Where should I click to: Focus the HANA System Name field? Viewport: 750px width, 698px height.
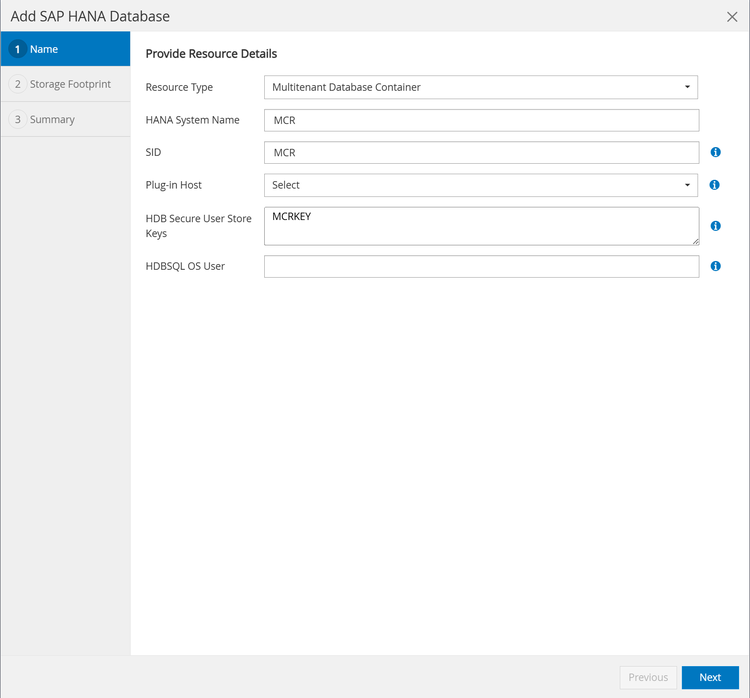coord(480,120)
